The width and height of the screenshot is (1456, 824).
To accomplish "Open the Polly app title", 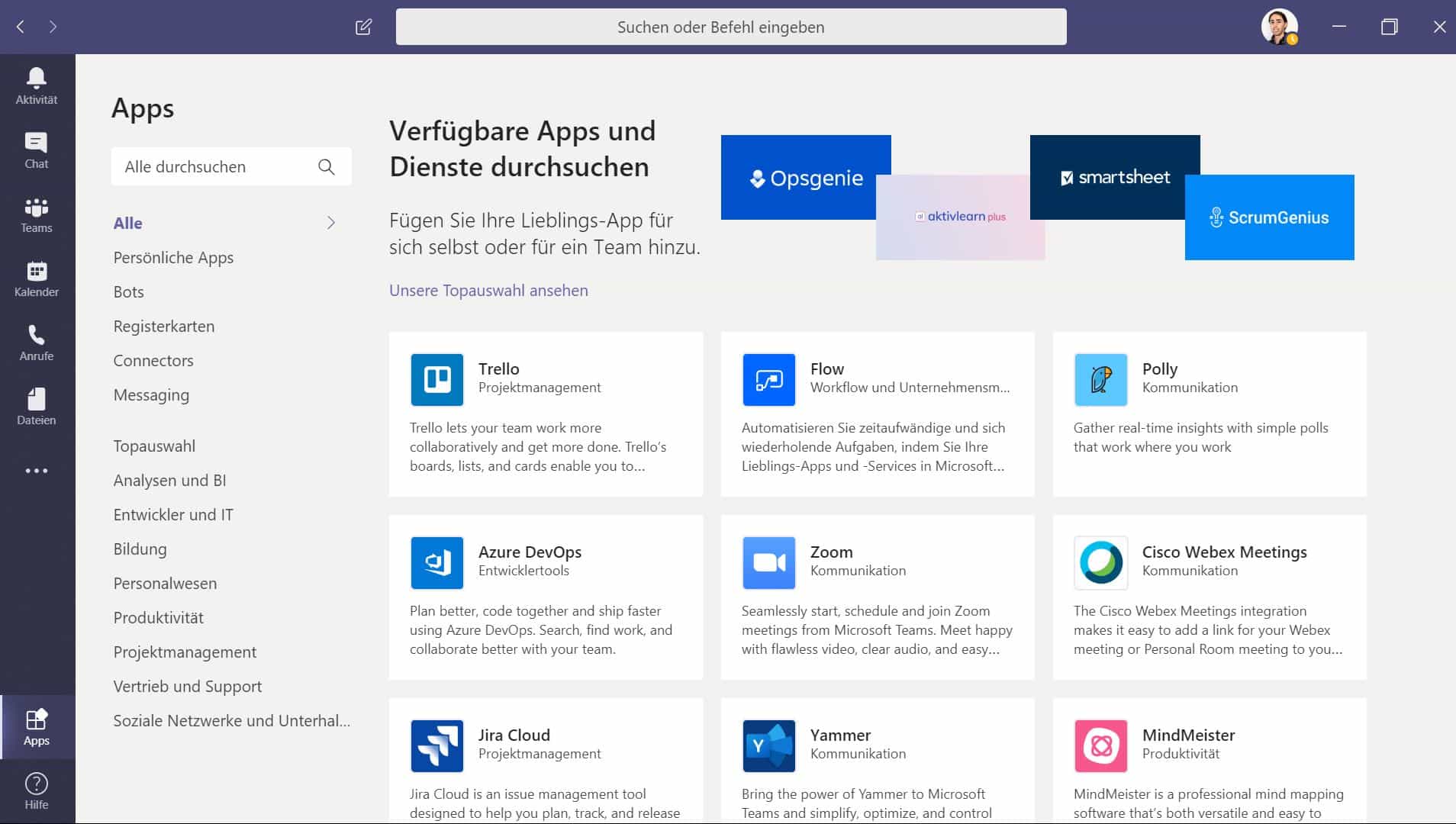I will pos(1160,369).
